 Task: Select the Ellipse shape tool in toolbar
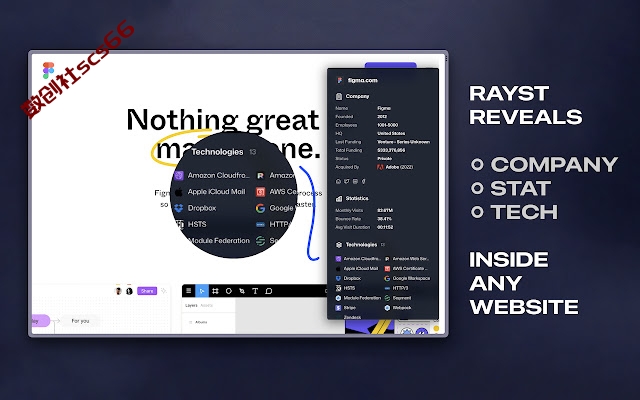tap(229, 291)
